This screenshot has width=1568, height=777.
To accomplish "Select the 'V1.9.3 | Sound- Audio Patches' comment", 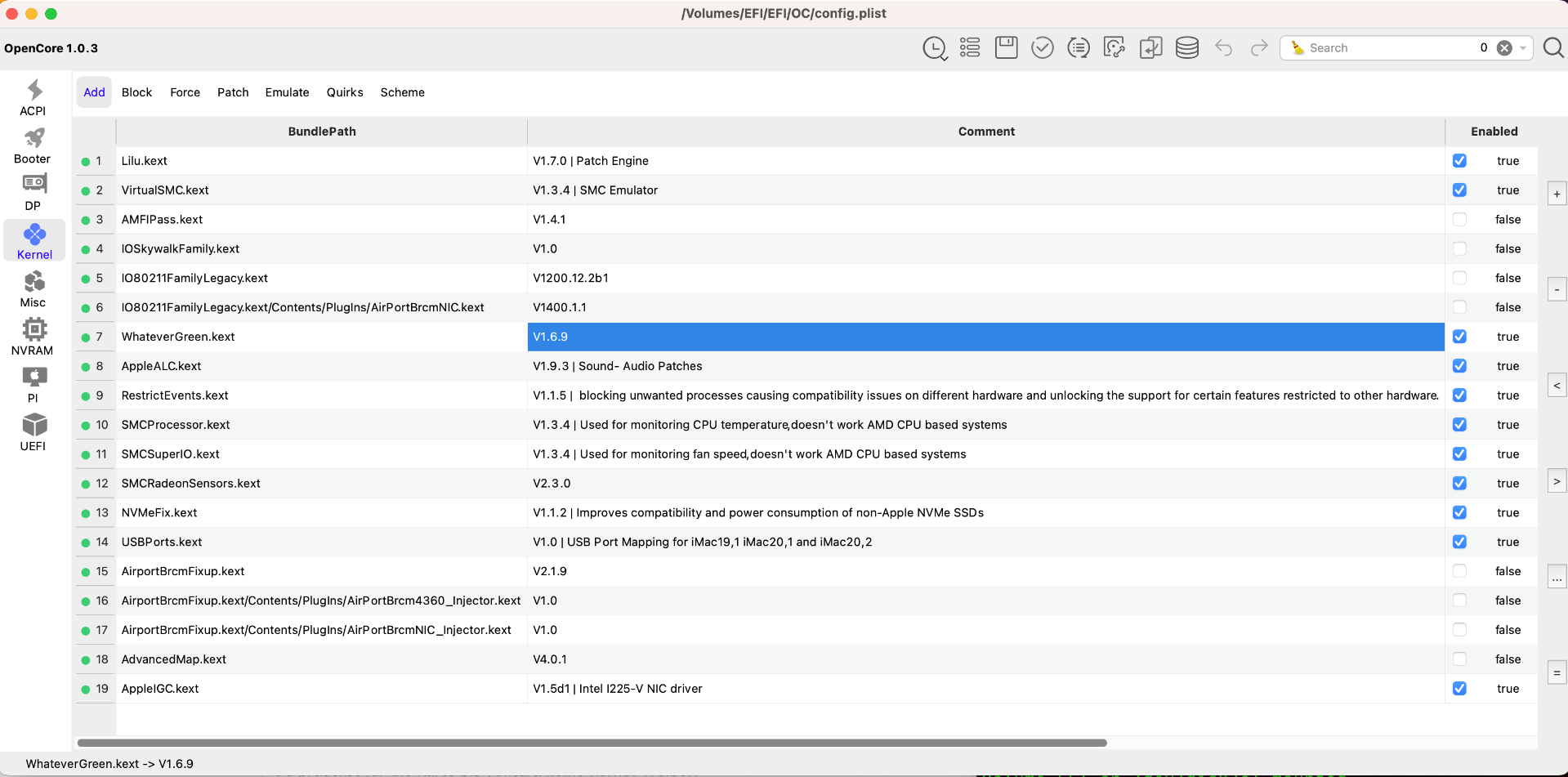I will pos(986,366).
